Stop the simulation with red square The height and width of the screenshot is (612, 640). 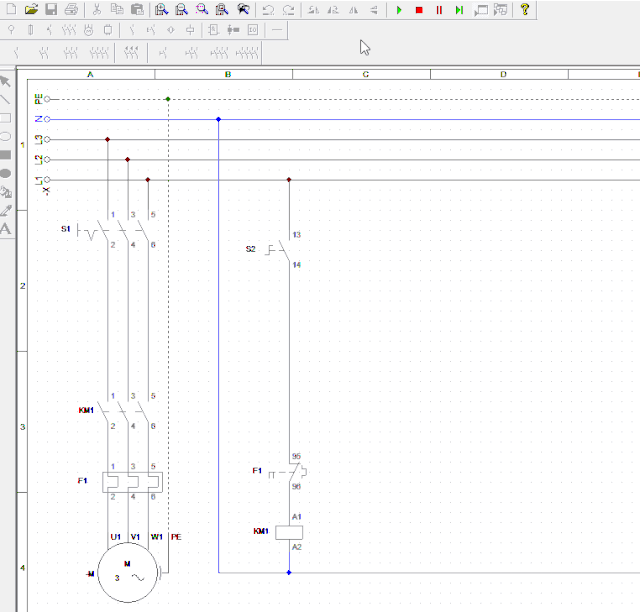tap(419, 10)
